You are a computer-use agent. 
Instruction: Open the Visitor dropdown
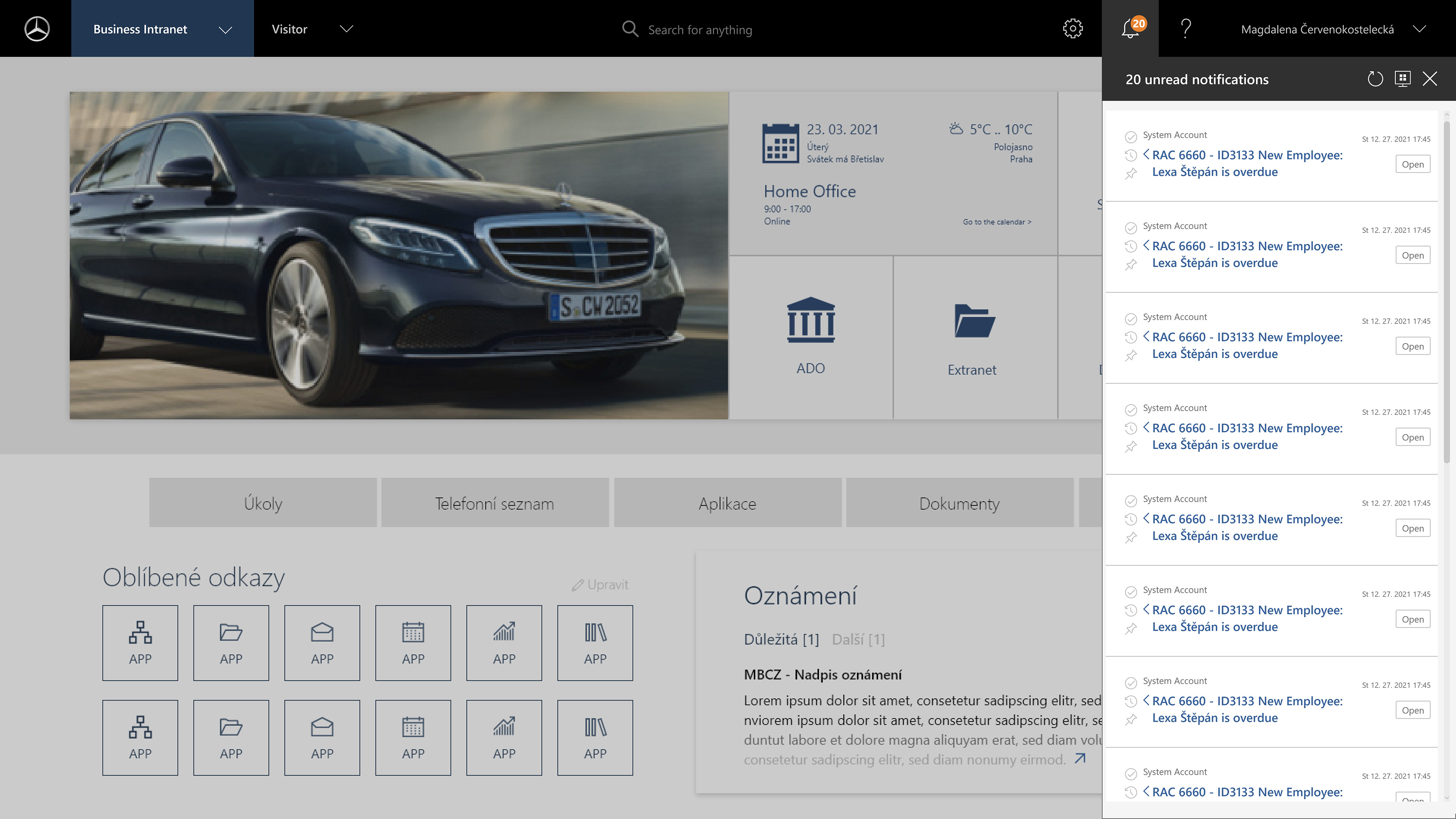click(346, 29)
